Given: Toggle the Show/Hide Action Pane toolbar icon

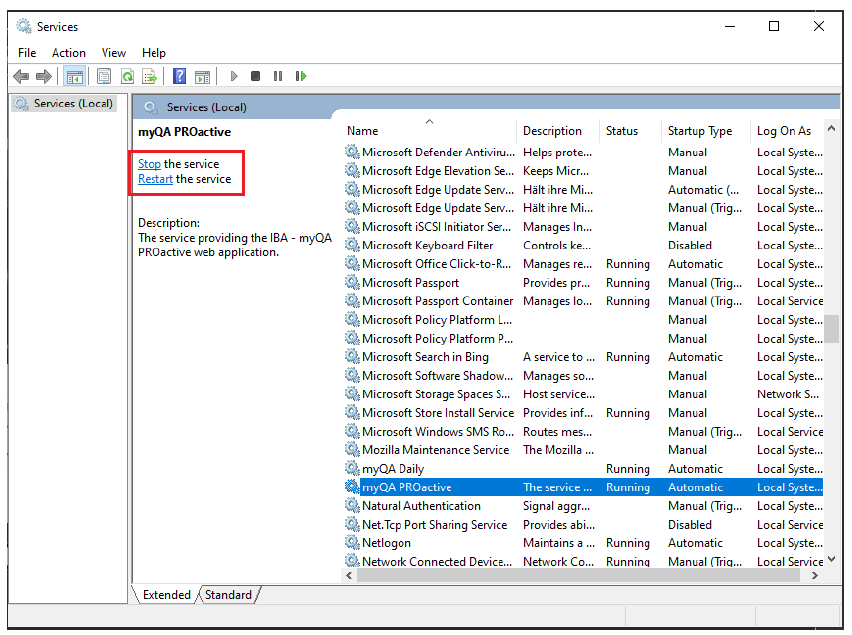Looking at the screenshot, I should point(203,76).
